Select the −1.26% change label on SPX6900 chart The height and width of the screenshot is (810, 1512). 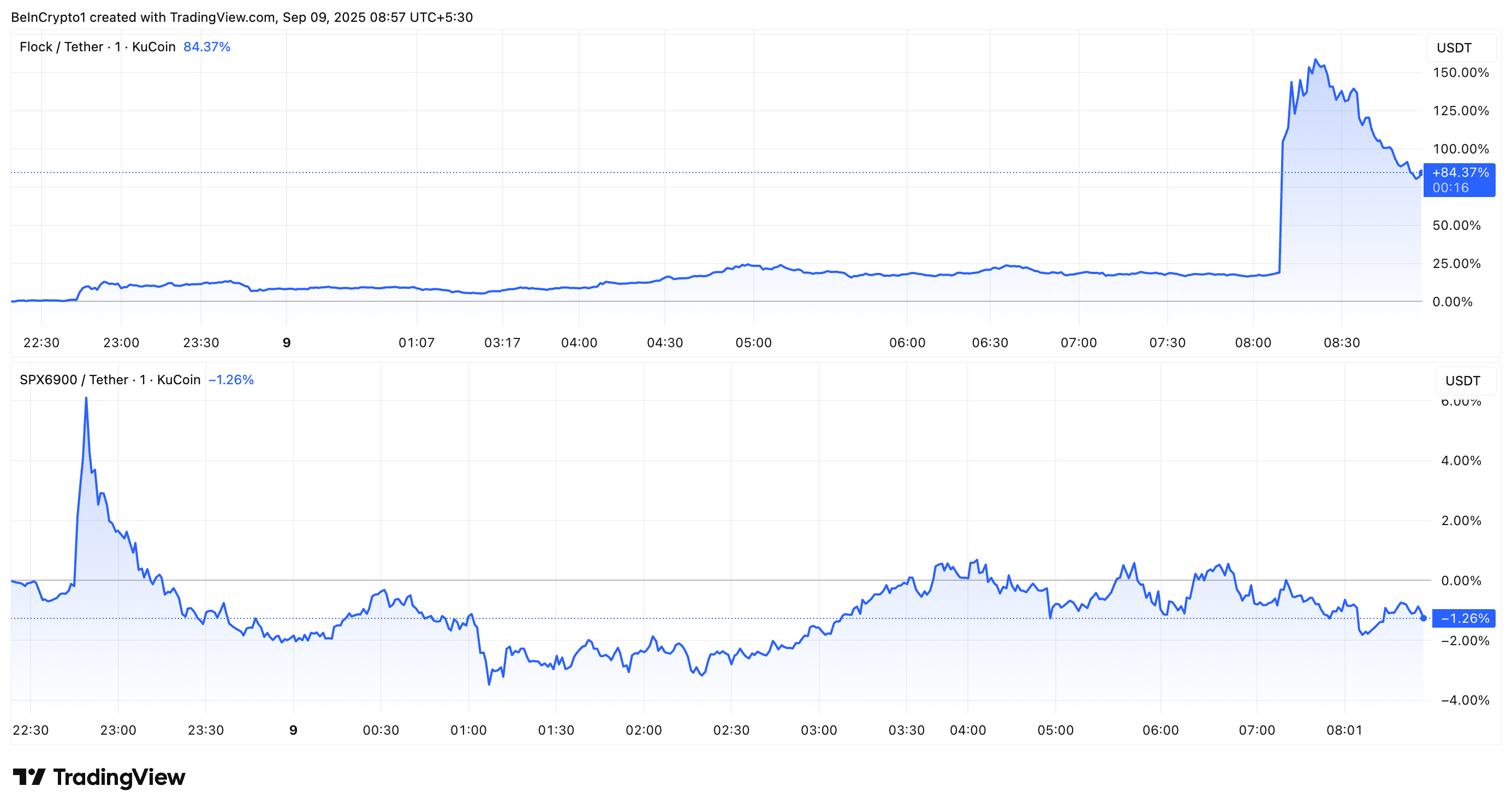[231, 379]
